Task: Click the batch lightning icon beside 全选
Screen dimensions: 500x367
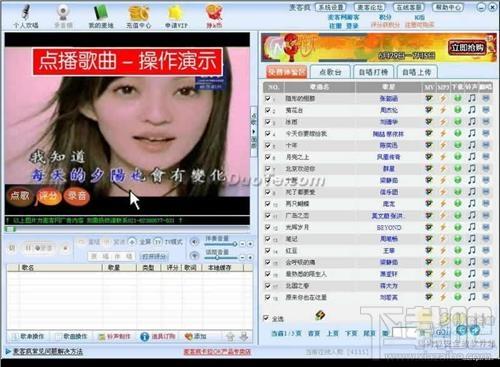Action: pyautogui.click(x=320, y=315)
